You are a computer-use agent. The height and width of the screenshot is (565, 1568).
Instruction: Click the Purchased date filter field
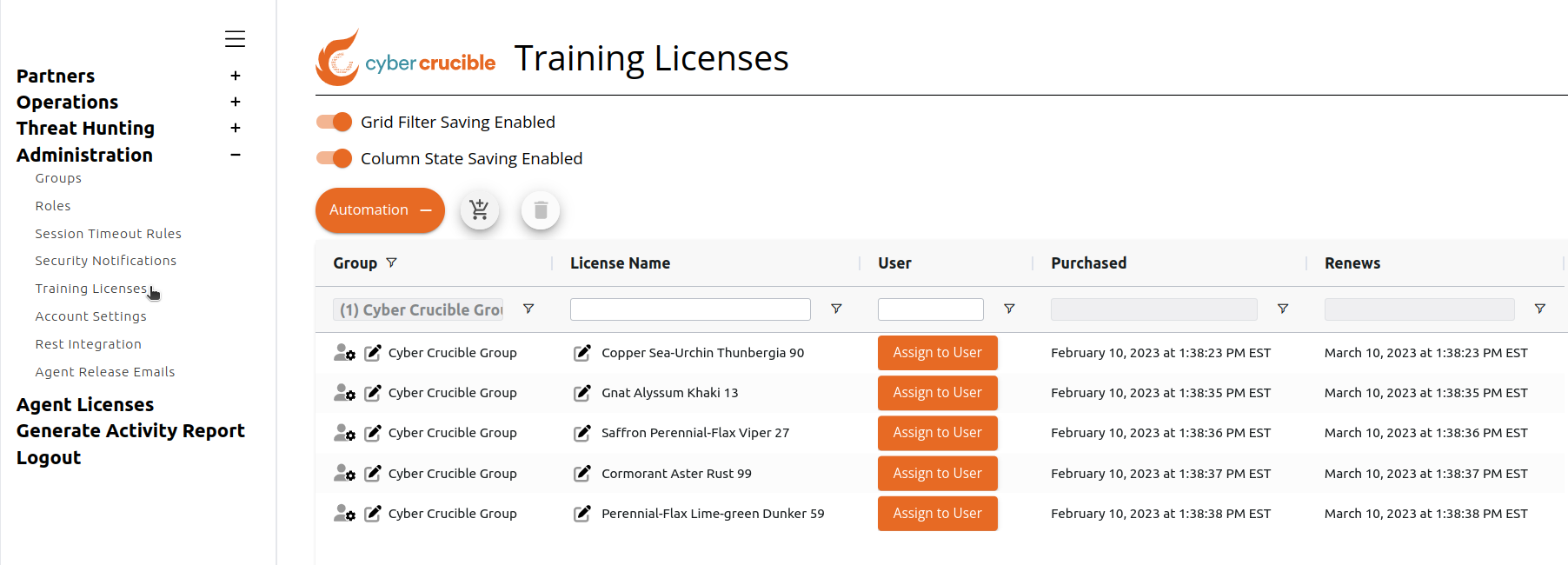(1154, 309)
